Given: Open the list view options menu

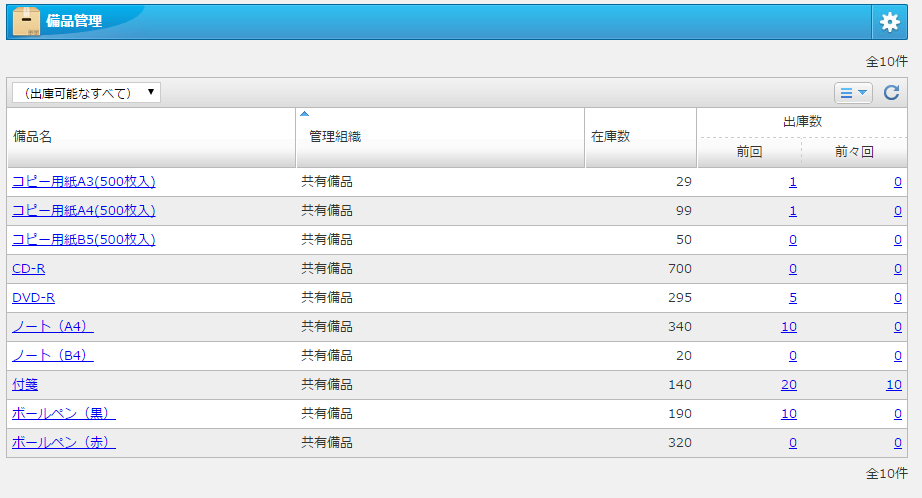Looking at the screenshot, I should click(853, 93).
